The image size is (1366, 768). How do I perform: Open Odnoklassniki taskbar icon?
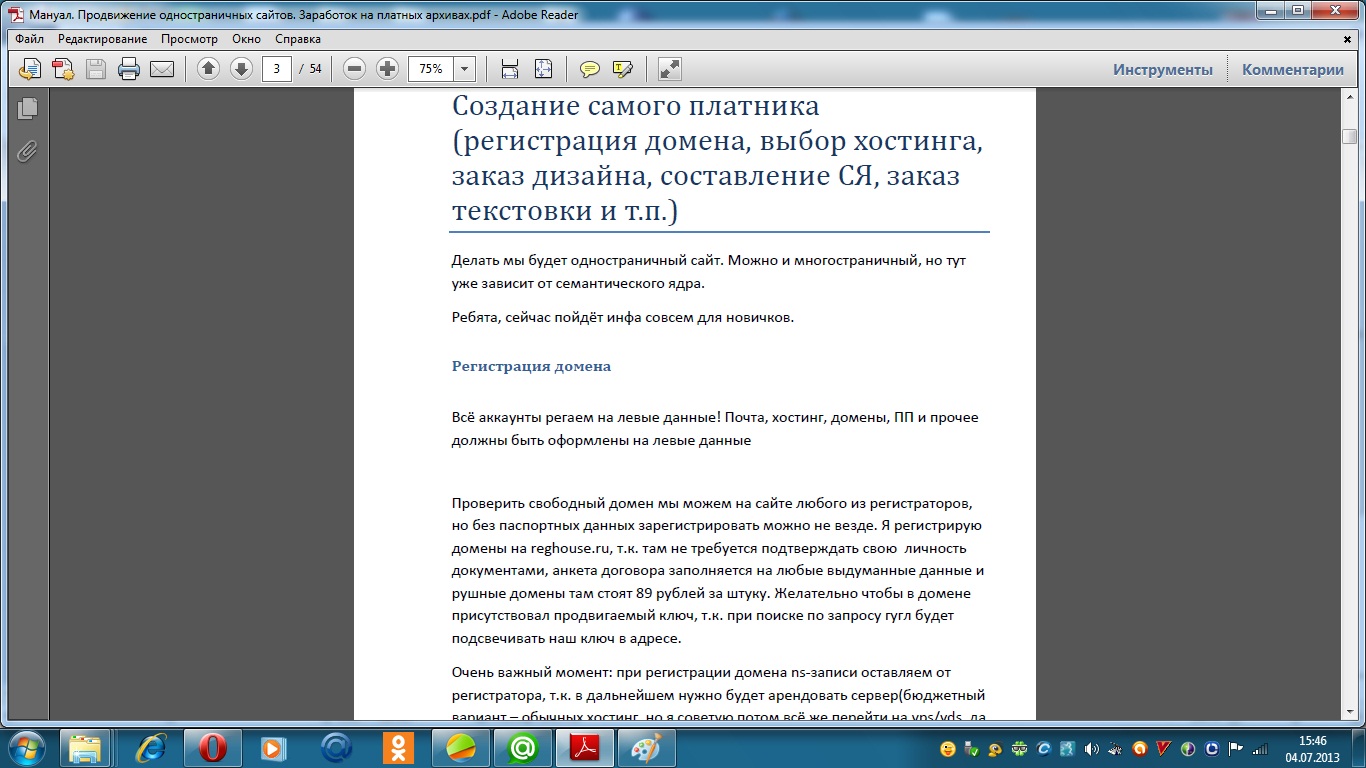(398, 747)
